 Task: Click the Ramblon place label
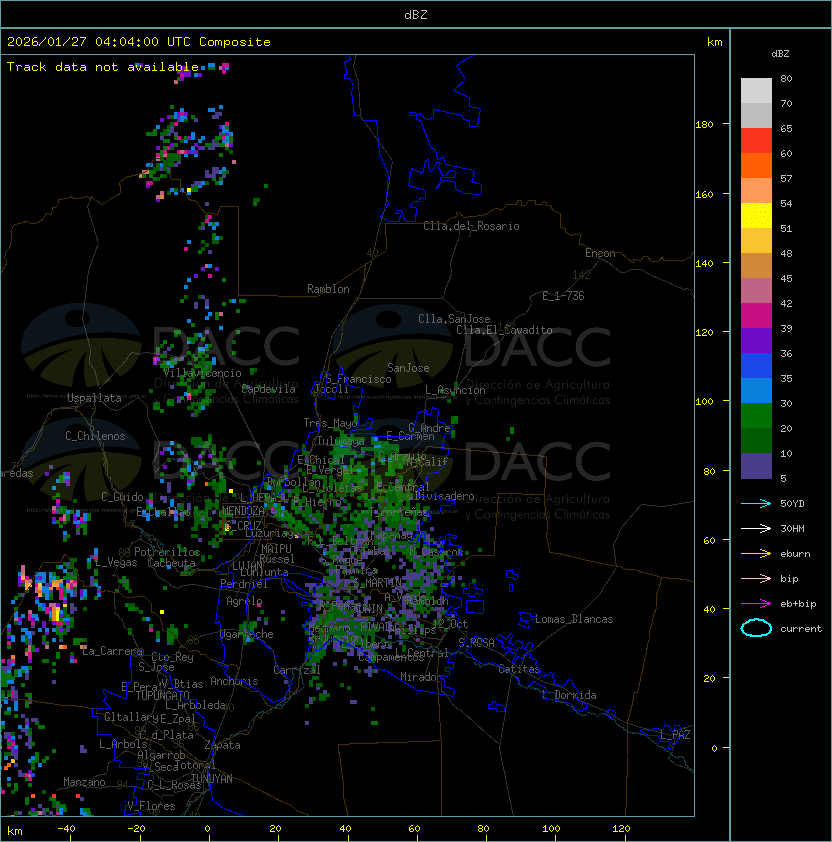pyautogui.click(x=328, y=289)
